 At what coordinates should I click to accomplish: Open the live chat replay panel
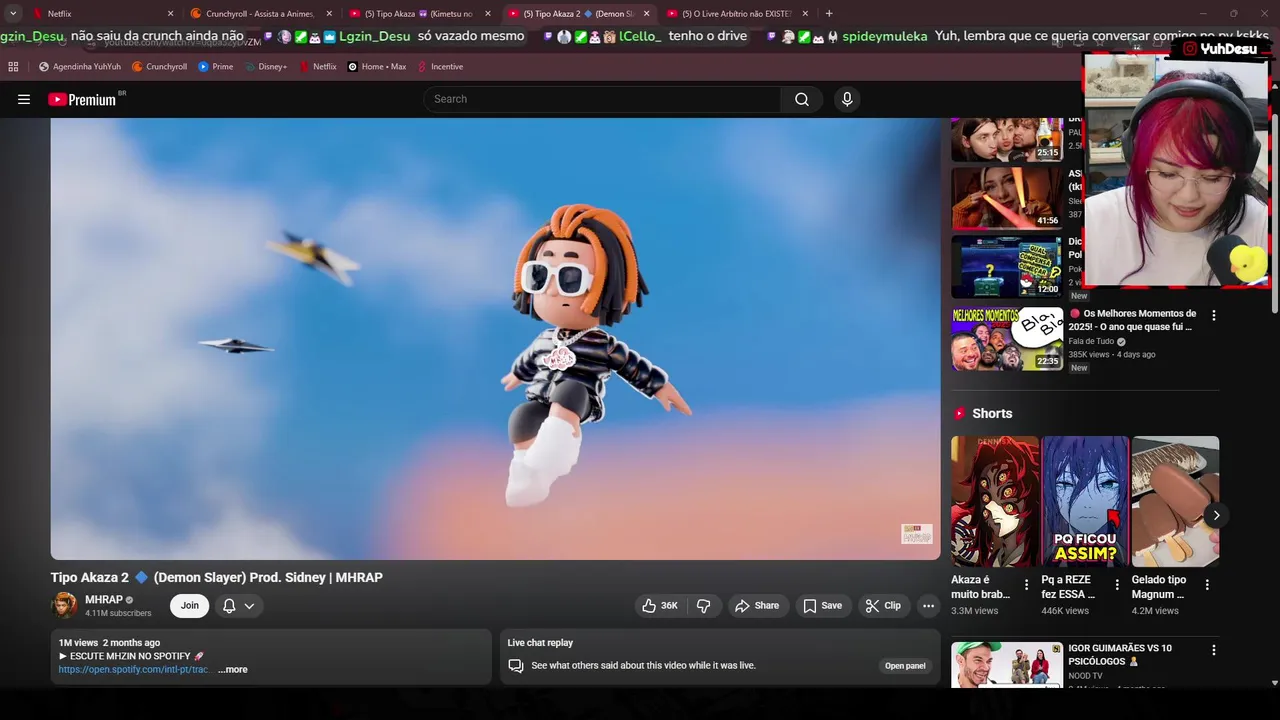point(905,666)
